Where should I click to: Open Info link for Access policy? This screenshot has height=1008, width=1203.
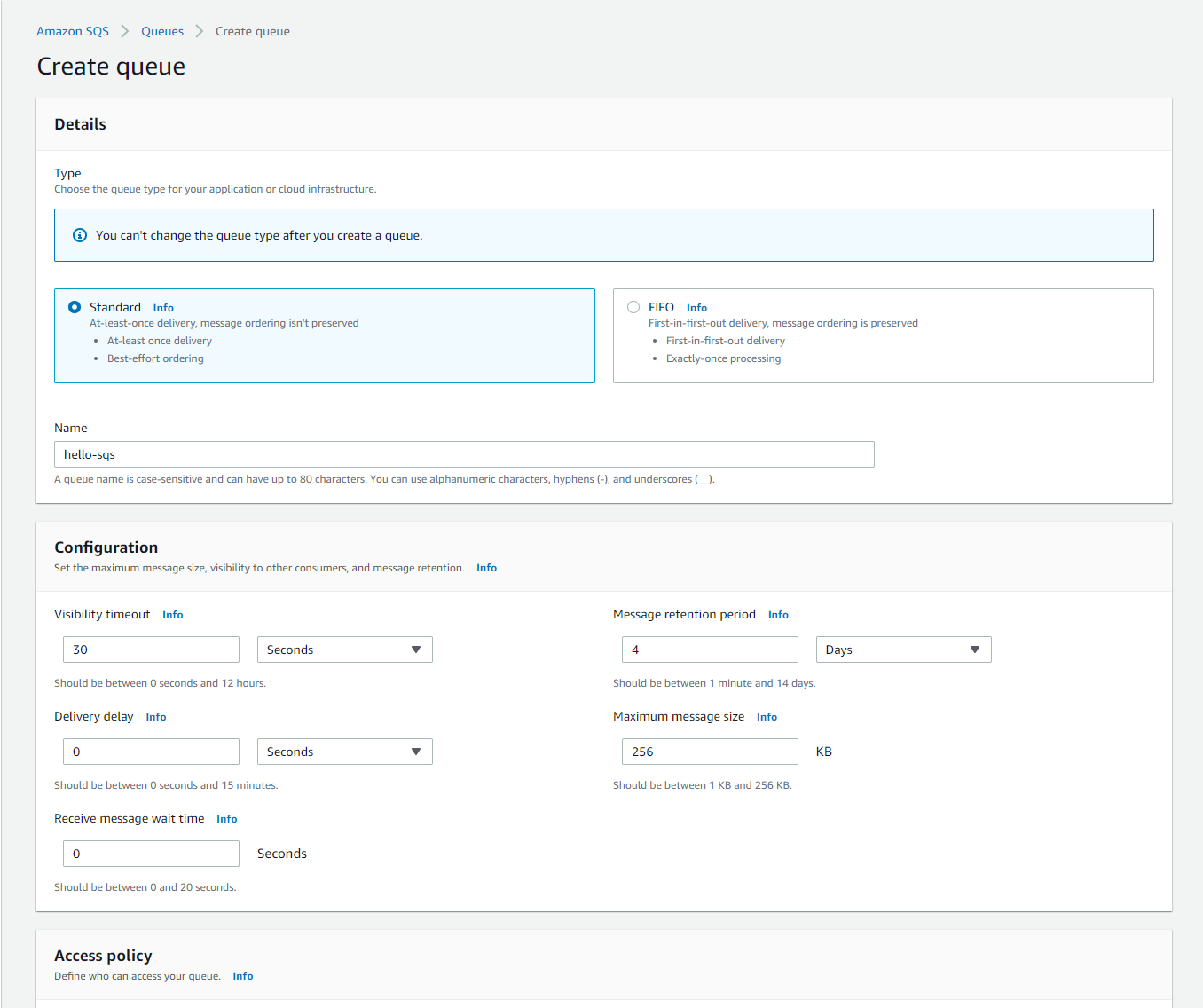coord(243,976)
